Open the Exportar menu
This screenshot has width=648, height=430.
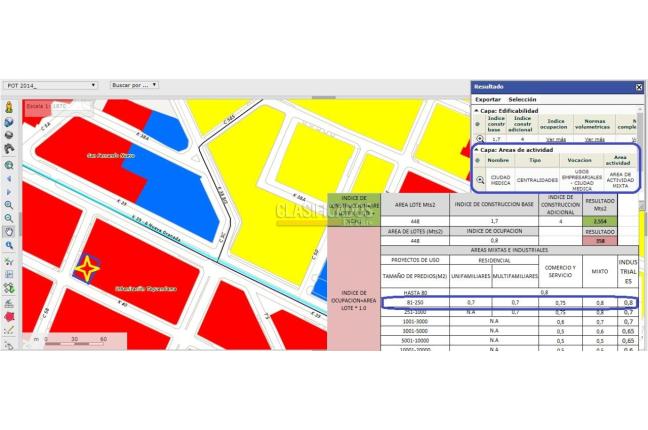pyautogui.click(x=488, y=100)
